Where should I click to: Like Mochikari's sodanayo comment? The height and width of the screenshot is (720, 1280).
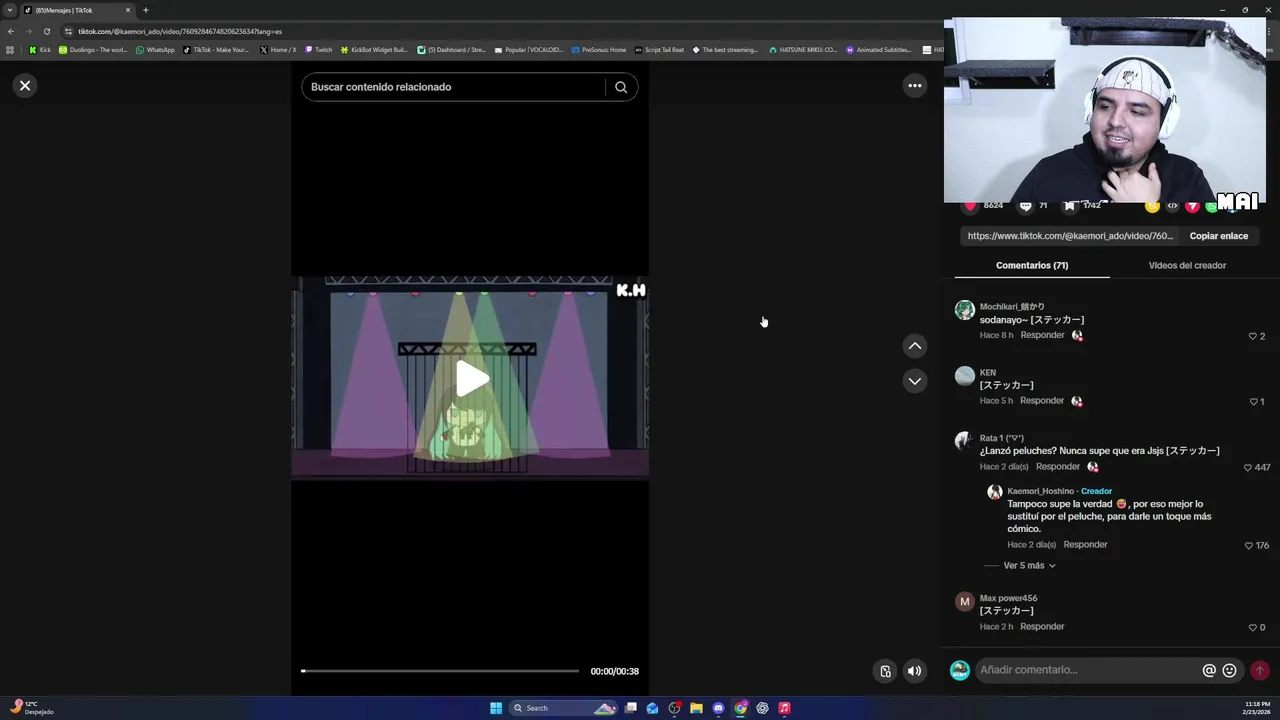tap(1252, 336)
